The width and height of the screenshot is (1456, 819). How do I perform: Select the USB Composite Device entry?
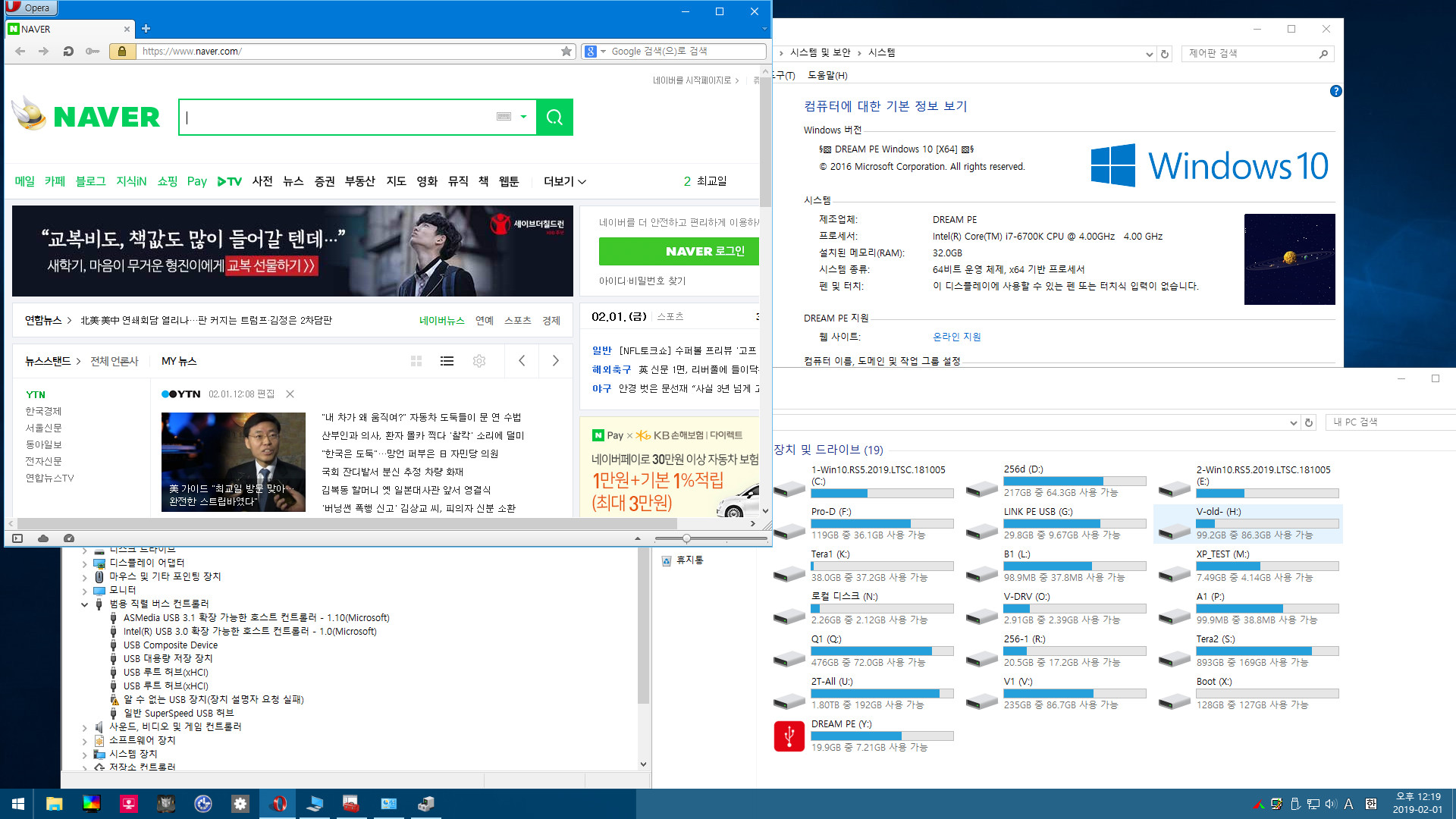click(x=171, y=645)
